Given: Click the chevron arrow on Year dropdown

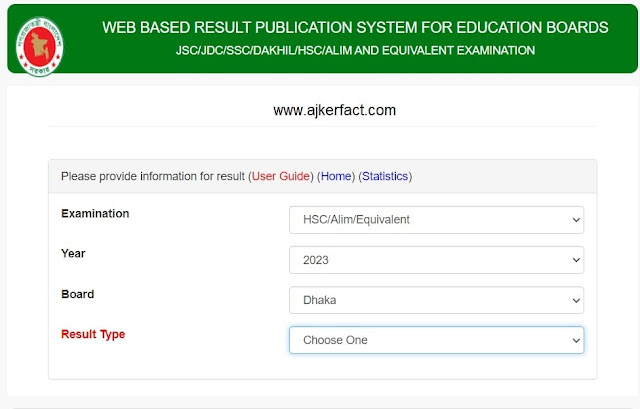Looking at the screenshot, I should pos(575,260).
